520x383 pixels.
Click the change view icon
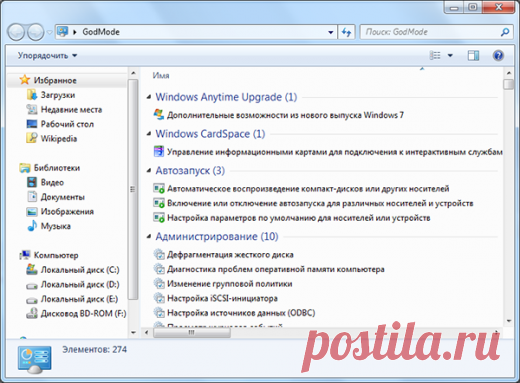coord(435,55)
